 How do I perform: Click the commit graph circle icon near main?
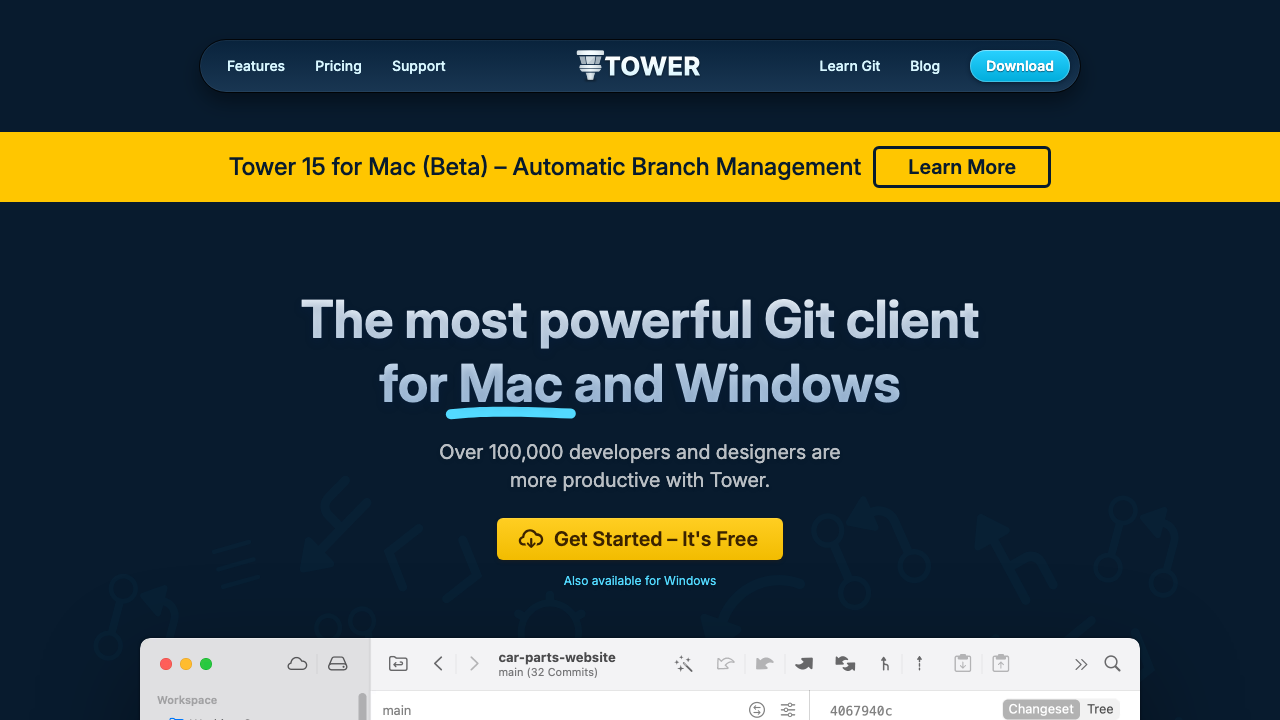point(757,709)
